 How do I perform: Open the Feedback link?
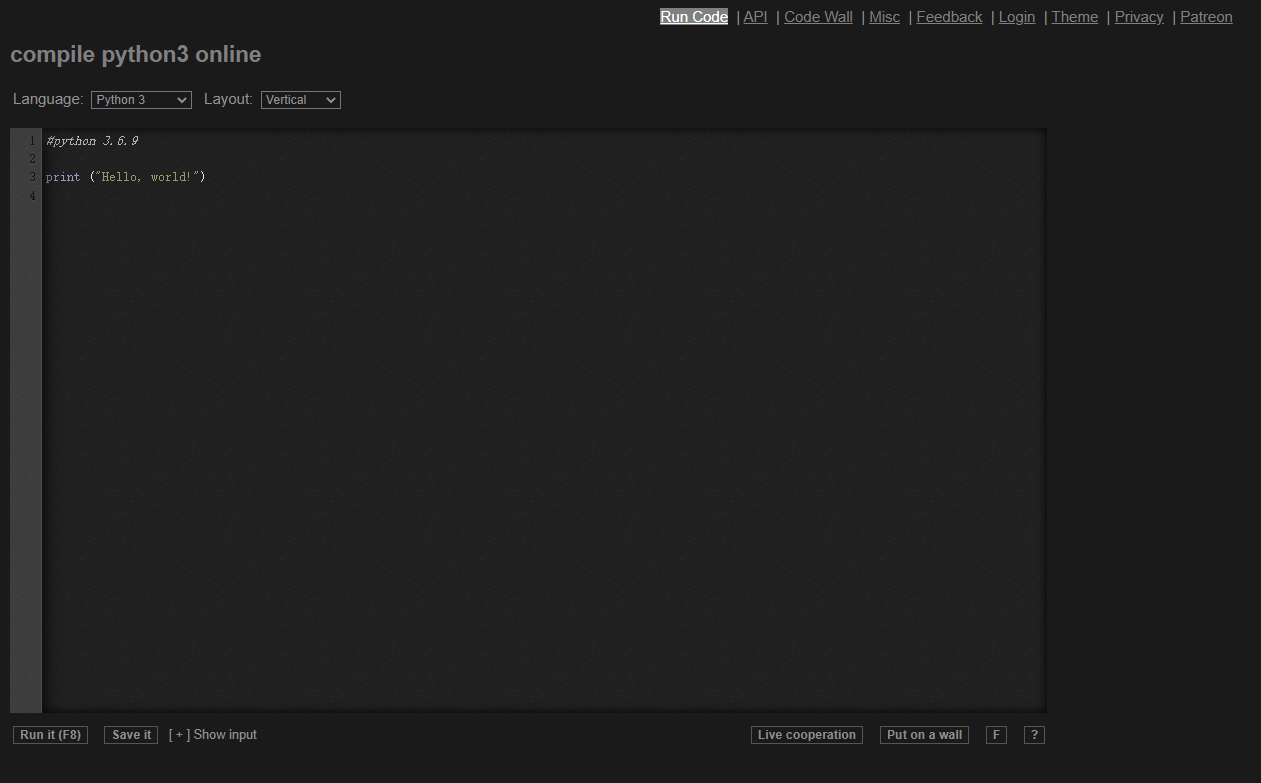pos(949,17)
